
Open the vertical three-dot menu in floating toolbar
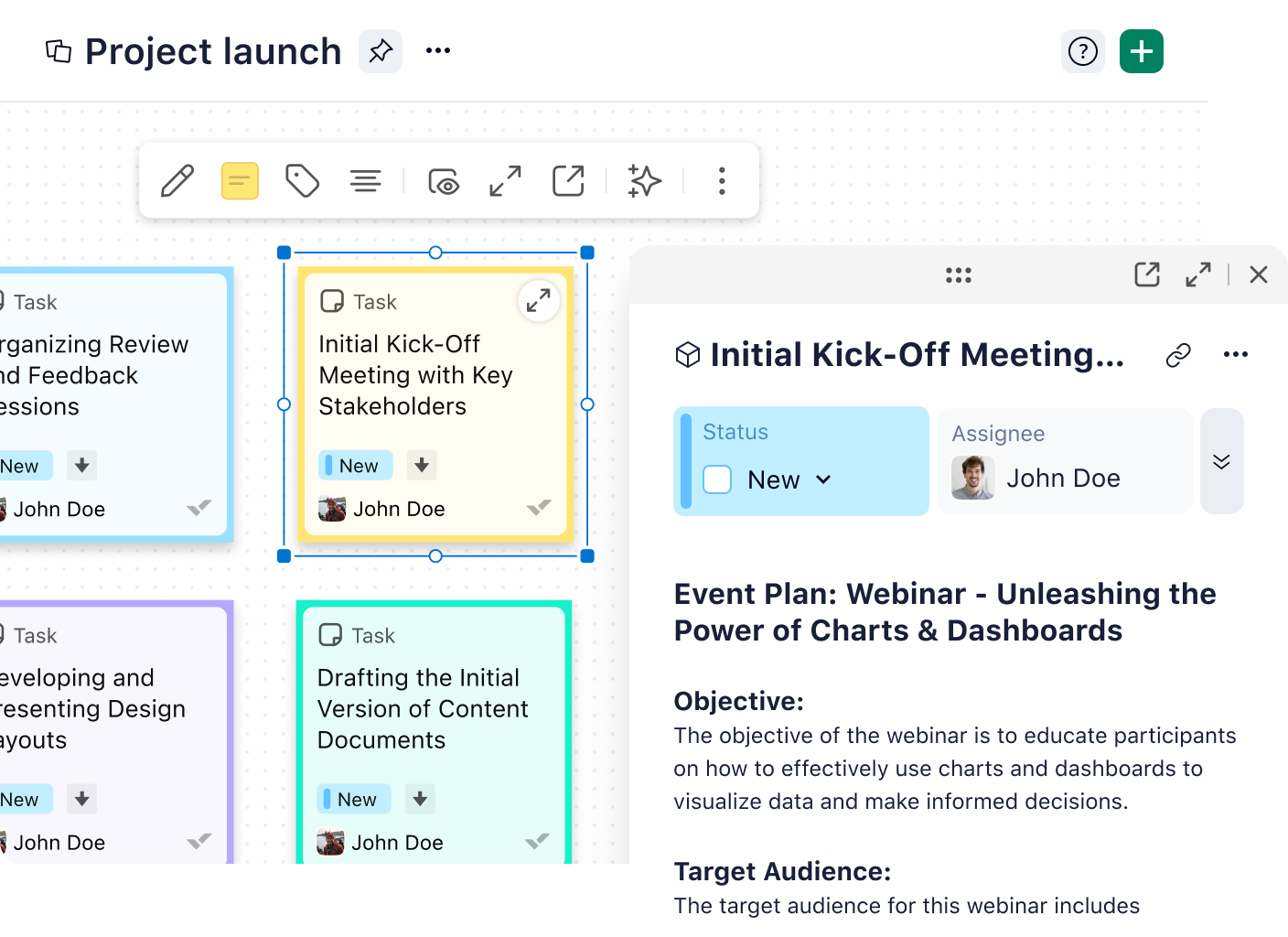(722, 181)
